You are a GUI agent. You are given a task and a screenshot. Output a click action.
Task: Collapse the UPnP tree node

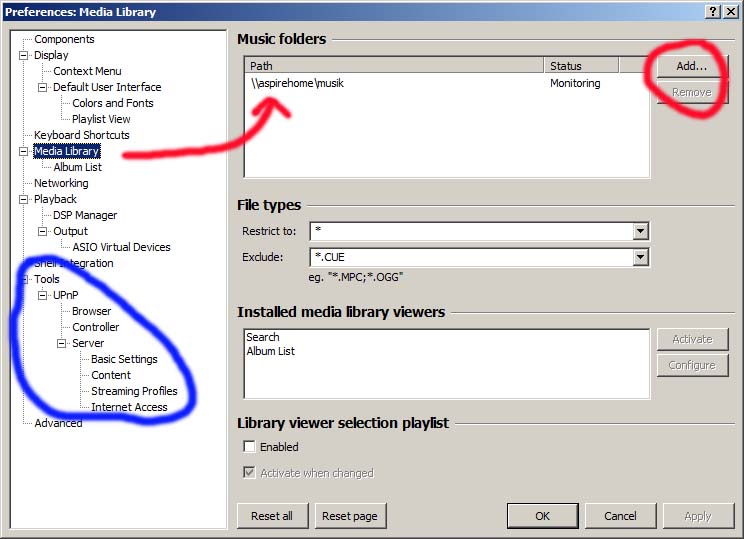tap(43, 296)
